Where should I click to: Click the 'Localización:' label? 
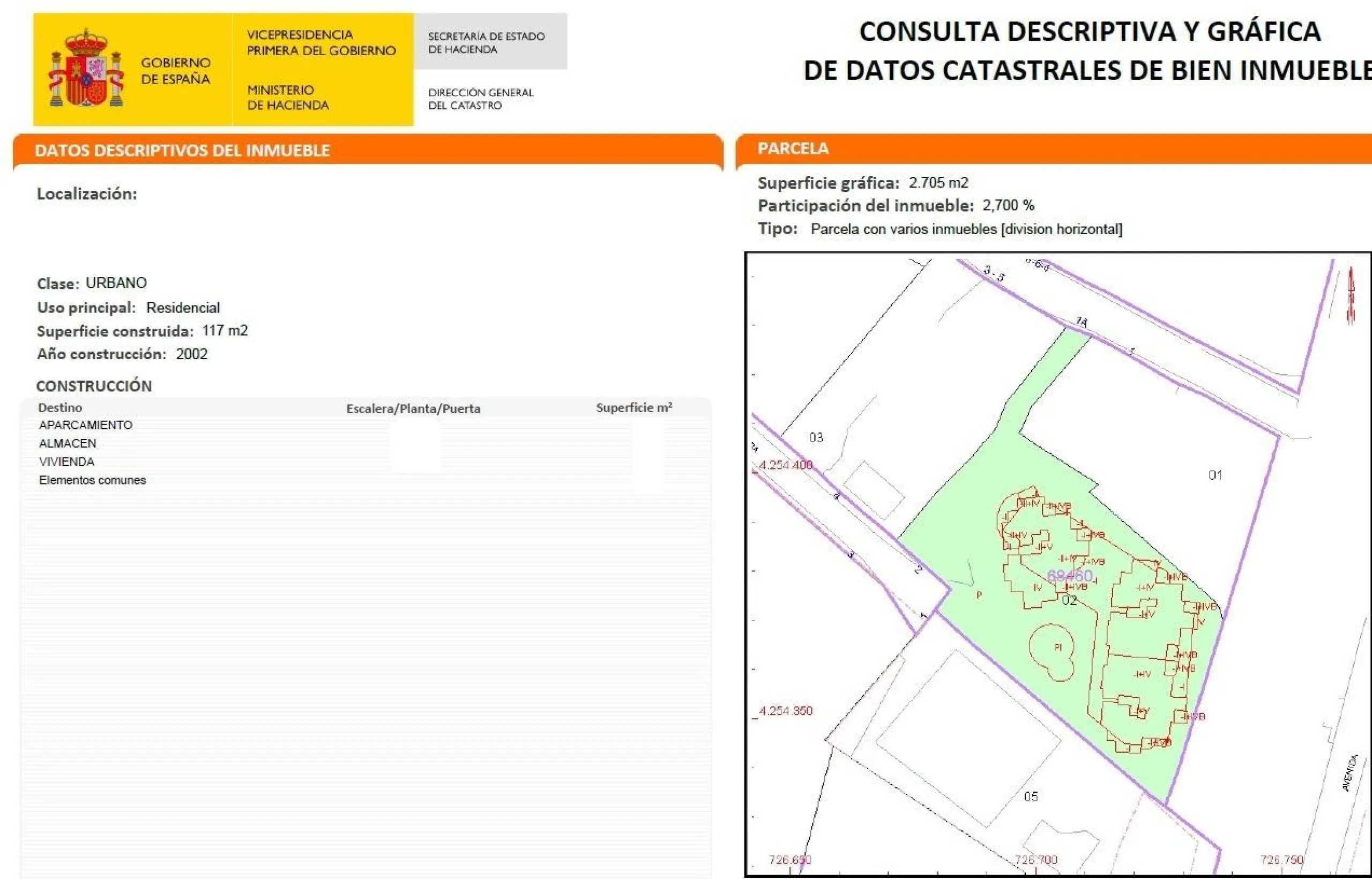[x=87, y=194]
